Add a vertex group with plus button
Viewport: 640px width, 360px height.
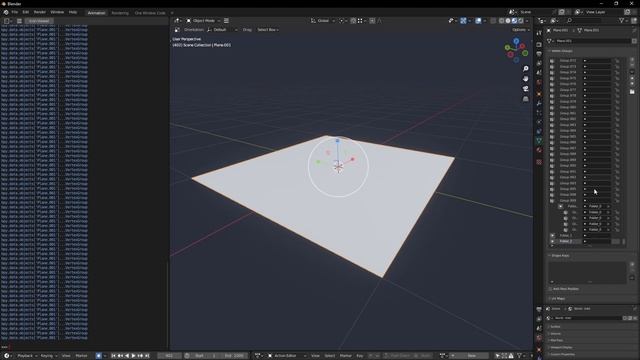[x=632, y=60]
